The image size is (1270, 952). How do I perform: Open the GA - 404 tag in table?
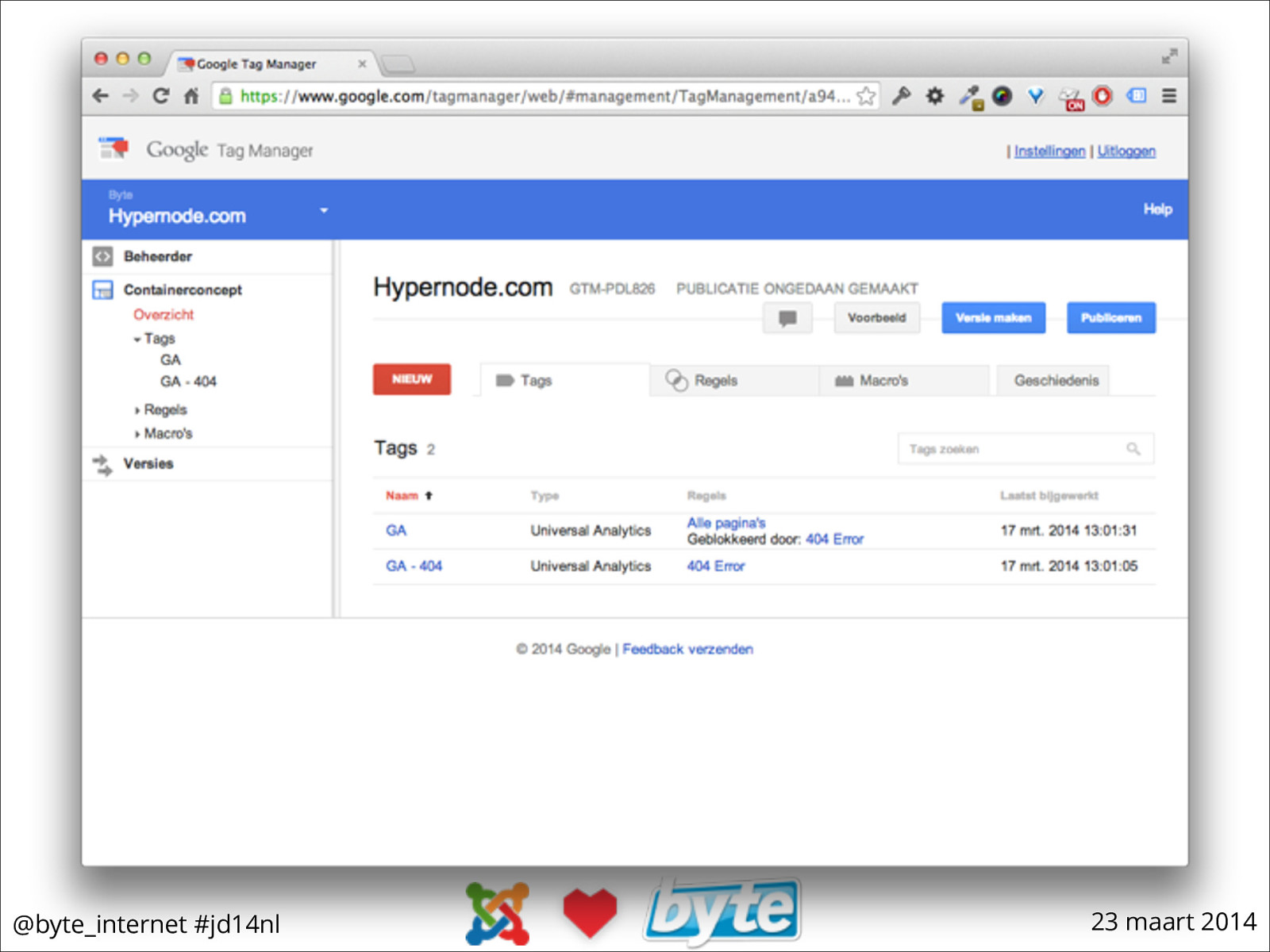[414, 566]
